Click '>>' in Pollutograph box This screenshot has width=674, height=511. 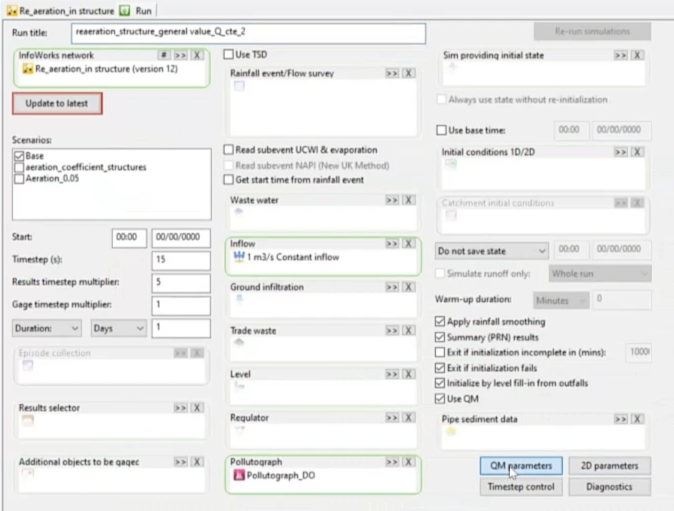click(392, 462)
